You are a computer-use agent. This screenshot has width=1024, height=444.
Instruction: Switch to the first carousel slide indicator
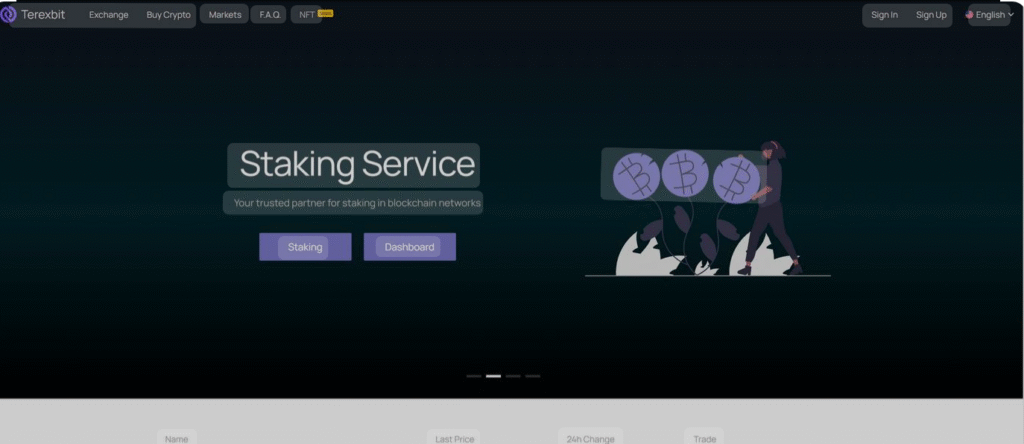point(473,376)
